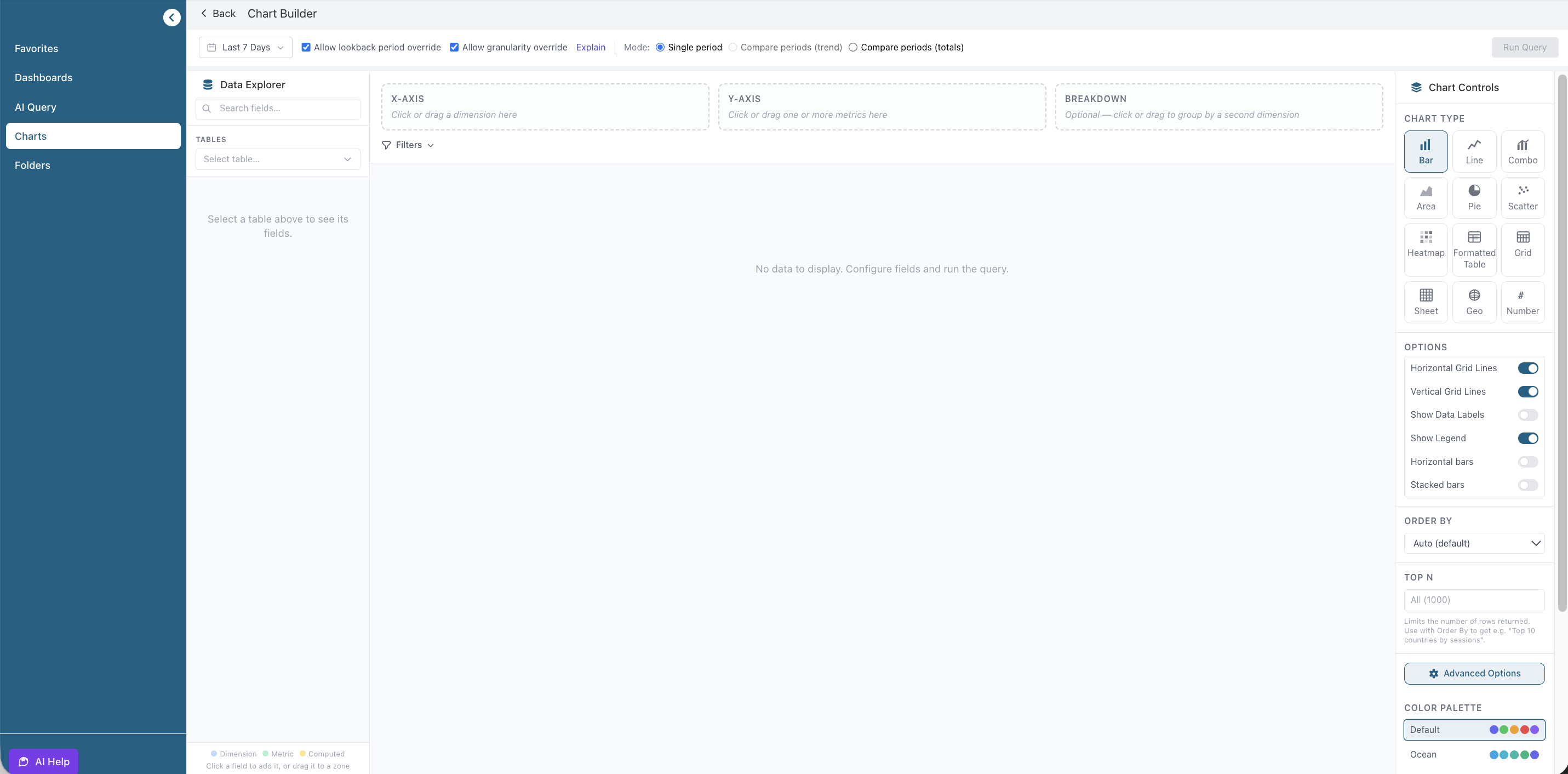This screenshot has height=774, width=1568.
Task: Select the Grid chart type
Action: tap(1523, 249)
